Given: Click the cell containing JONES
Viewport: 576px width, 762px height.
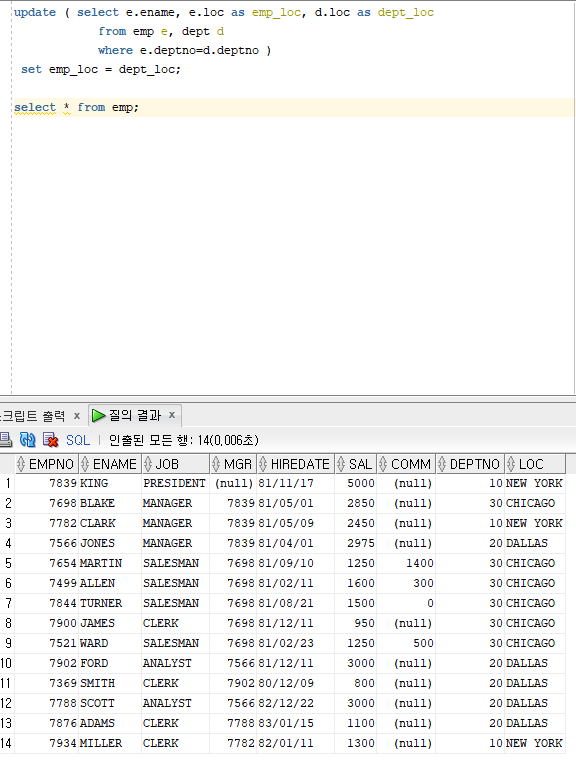Looking at the screenshot, I should tap(110, 543).
